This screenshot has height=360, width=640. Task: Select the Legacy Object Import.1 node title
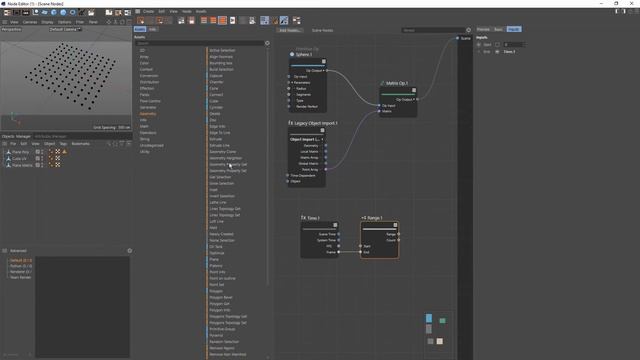316,123
